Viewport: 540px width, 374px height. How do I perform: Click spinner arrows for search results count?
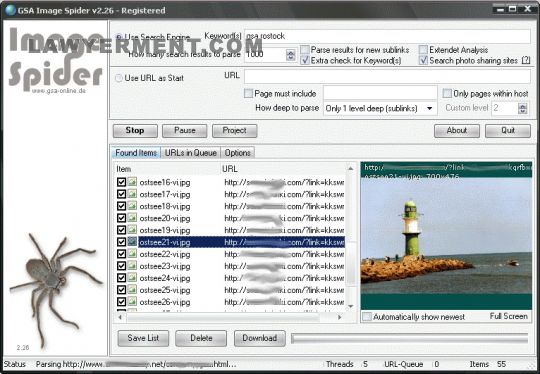[291, 55]
